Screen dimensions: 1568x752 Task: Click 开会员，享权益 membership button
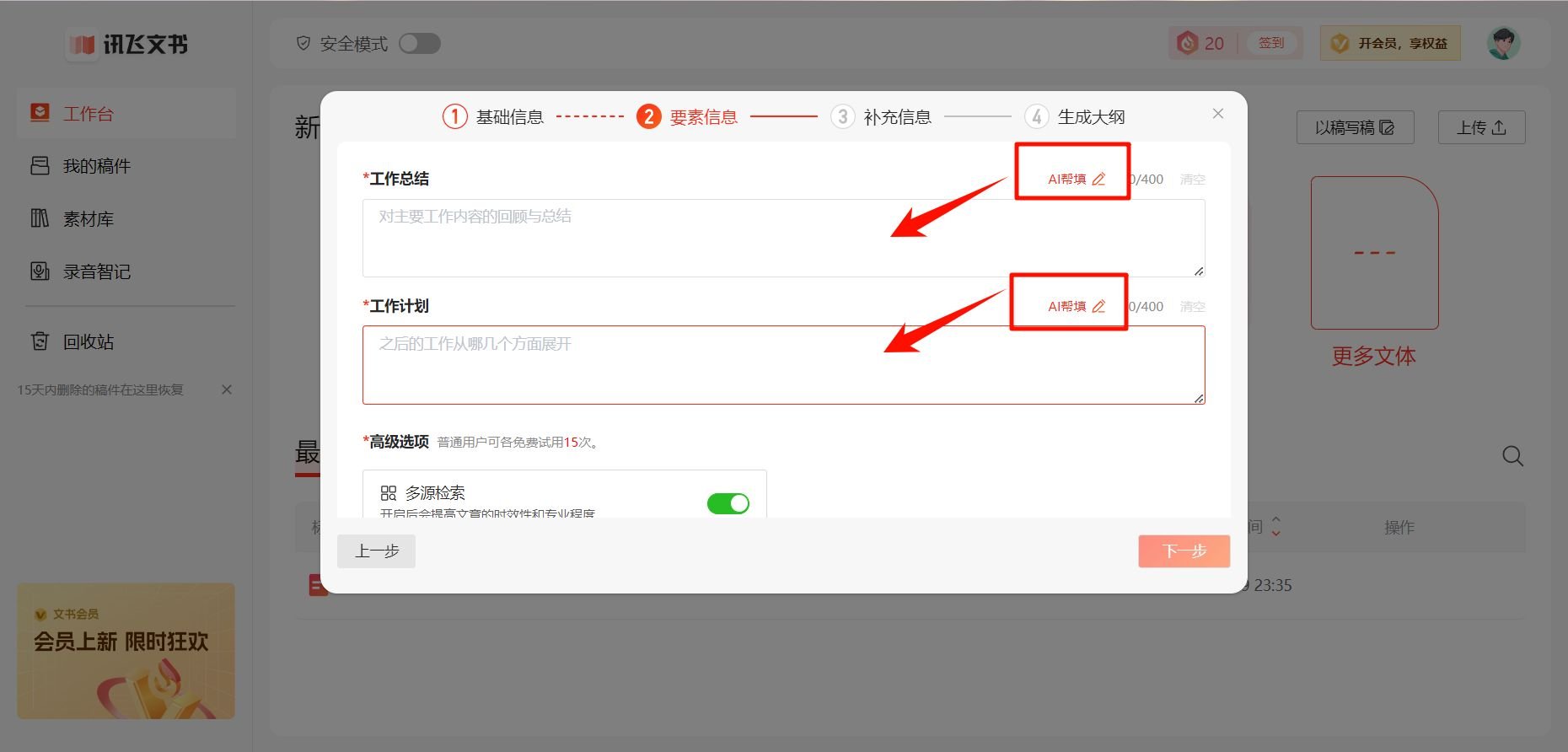pos(1391,43)
